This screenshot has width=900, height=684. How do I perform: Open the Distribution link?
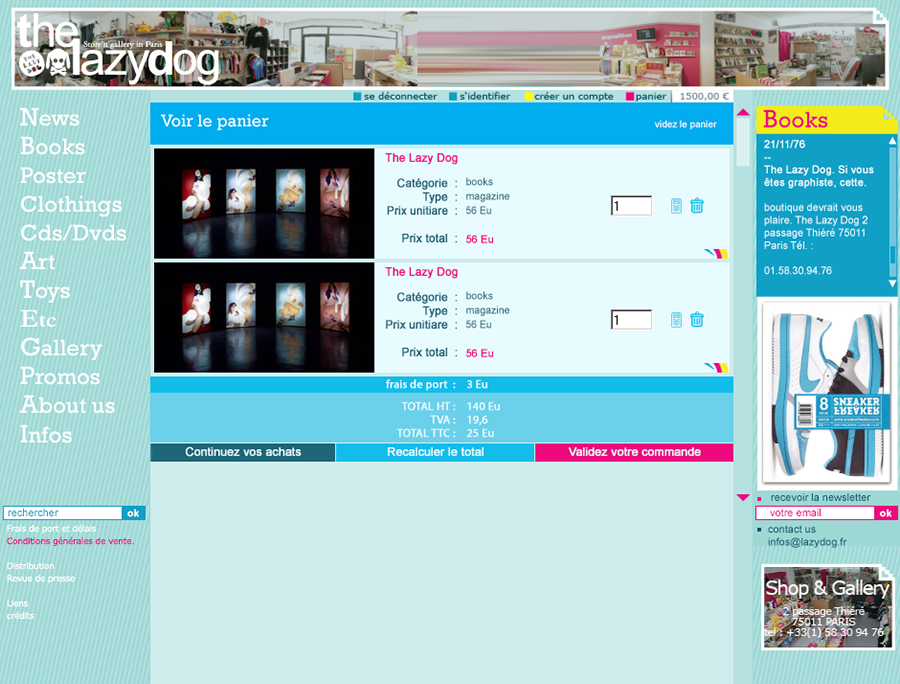pos(30,566)
